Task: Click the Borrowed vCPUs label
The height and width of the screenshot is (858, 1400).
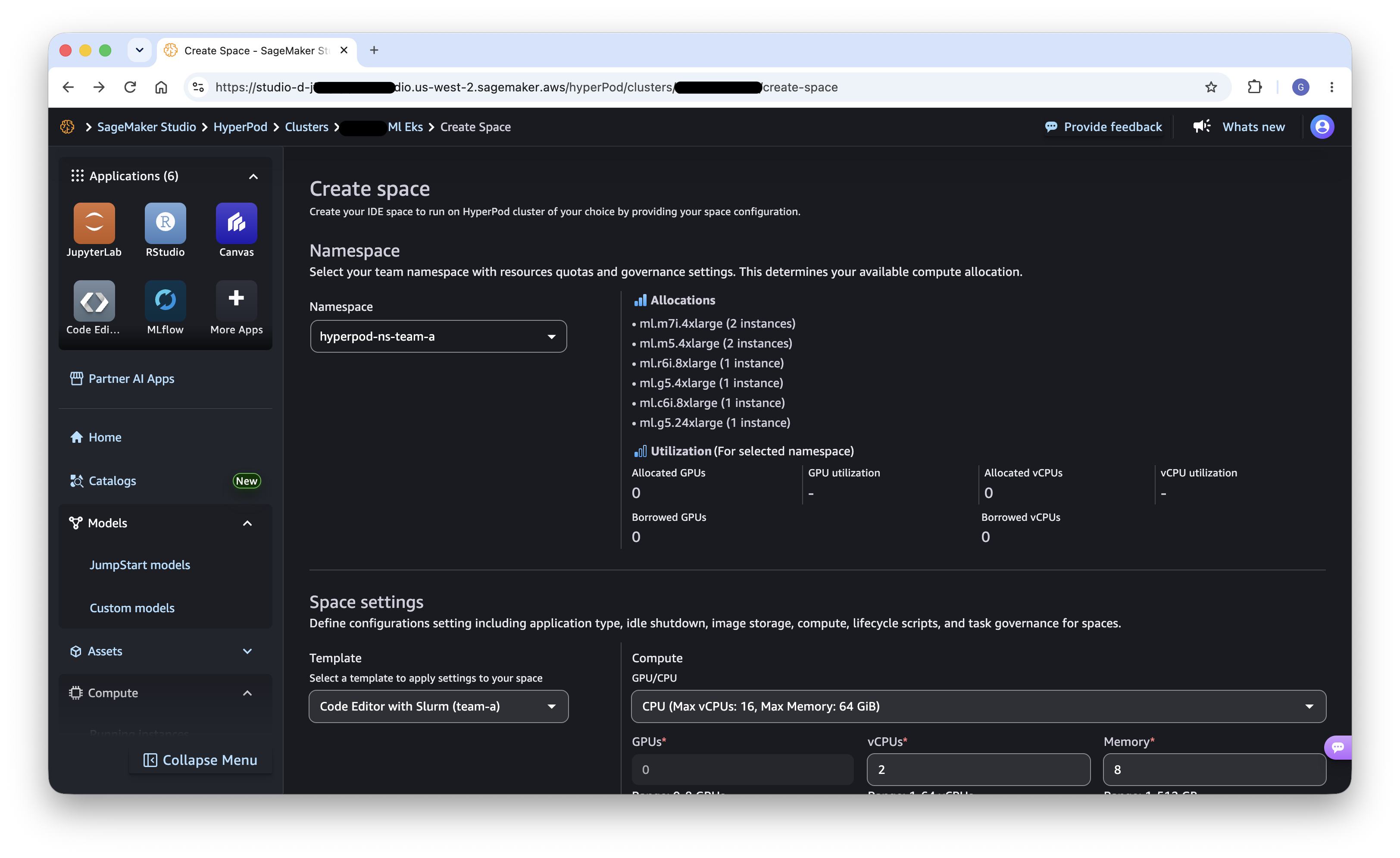Action: 1020,517
